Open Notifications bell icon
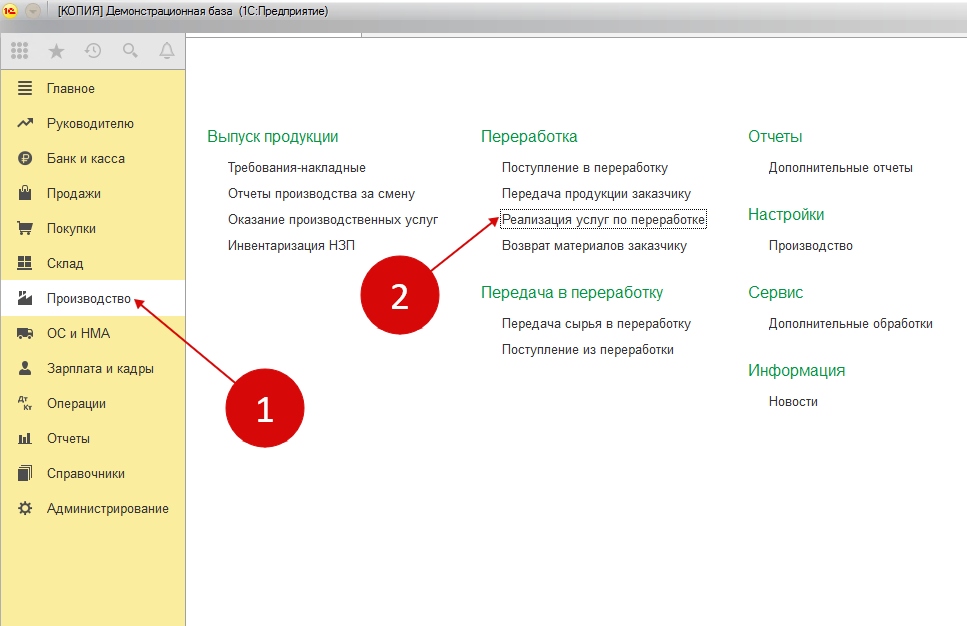 [x=167, y=51]
